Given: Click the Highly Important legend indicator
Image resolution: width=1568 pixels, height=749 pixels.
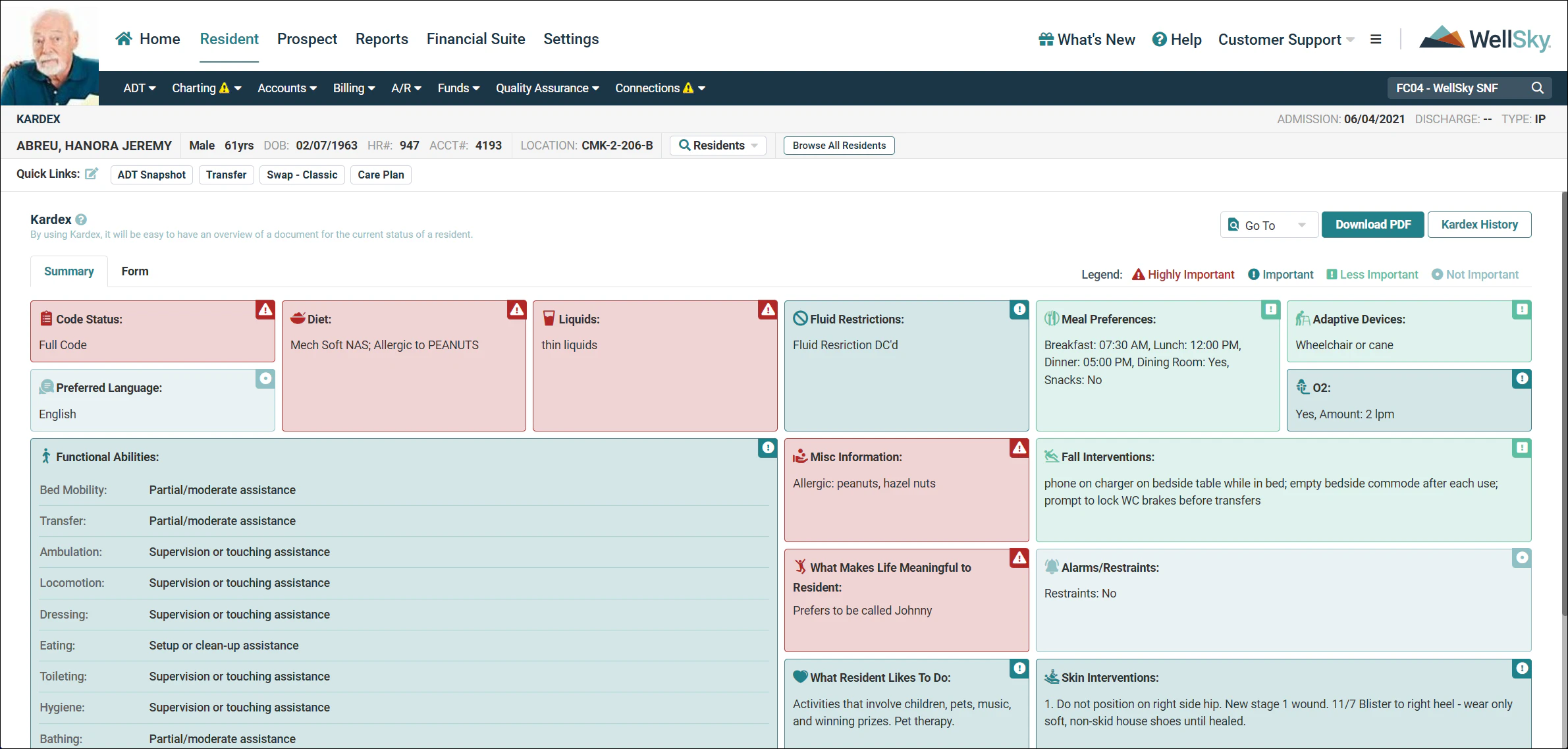Looking at the screenshot, I should point(1138,274).
